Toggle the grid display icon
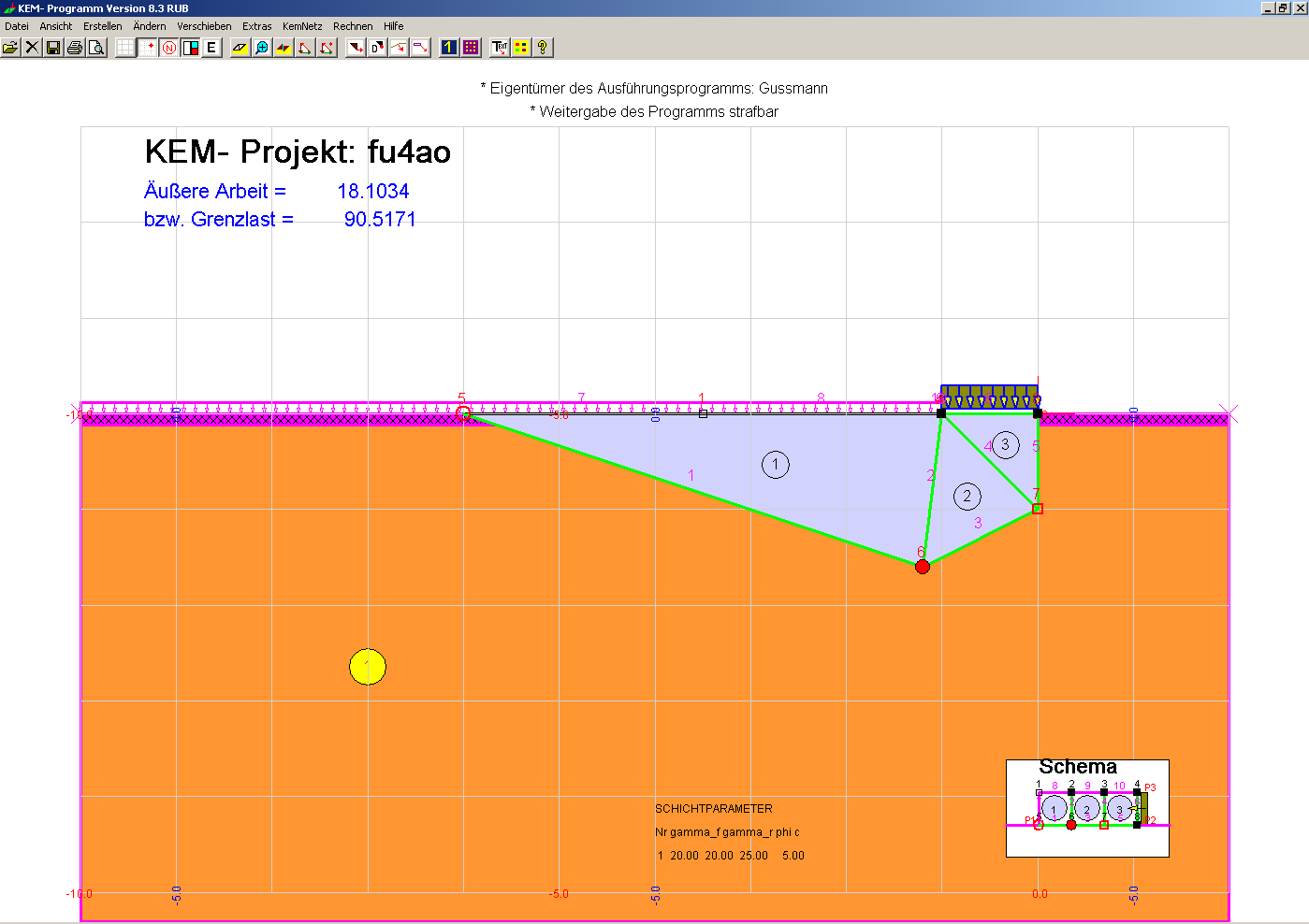Screen dimensions: 1309x924 click(125, 47)
